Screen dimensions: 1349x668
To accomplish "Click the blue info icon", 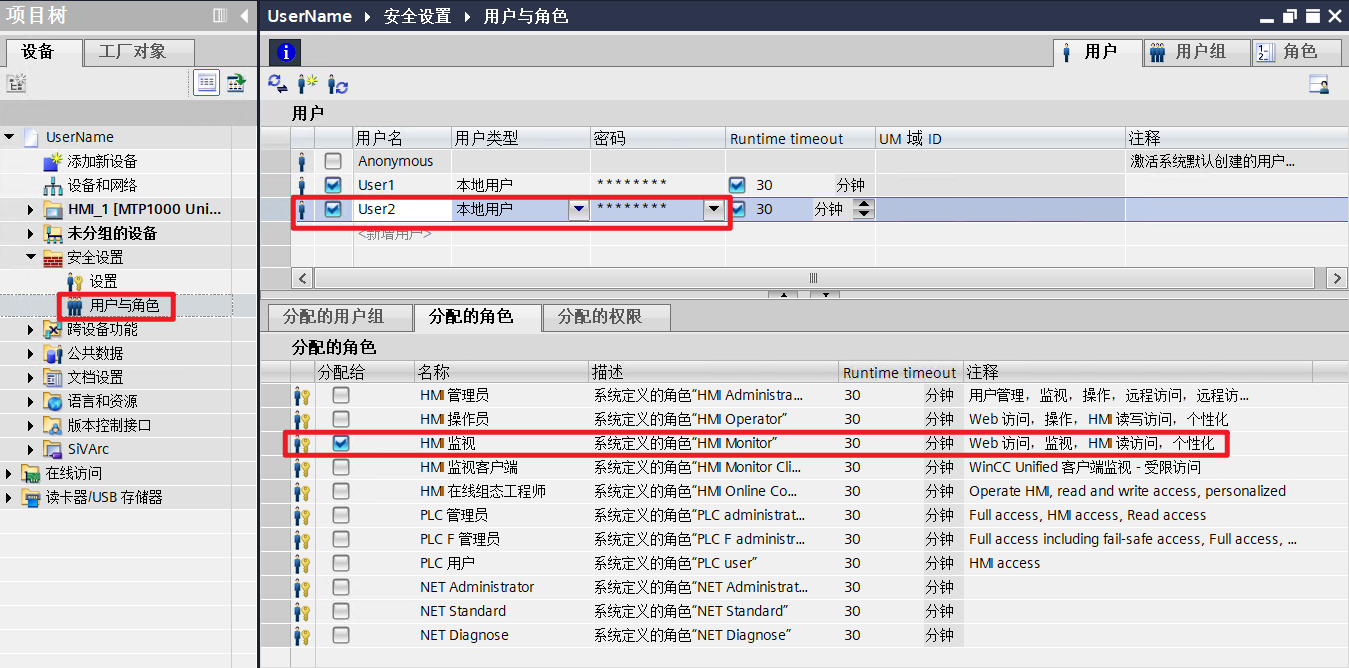I will (x=284, y=52).
